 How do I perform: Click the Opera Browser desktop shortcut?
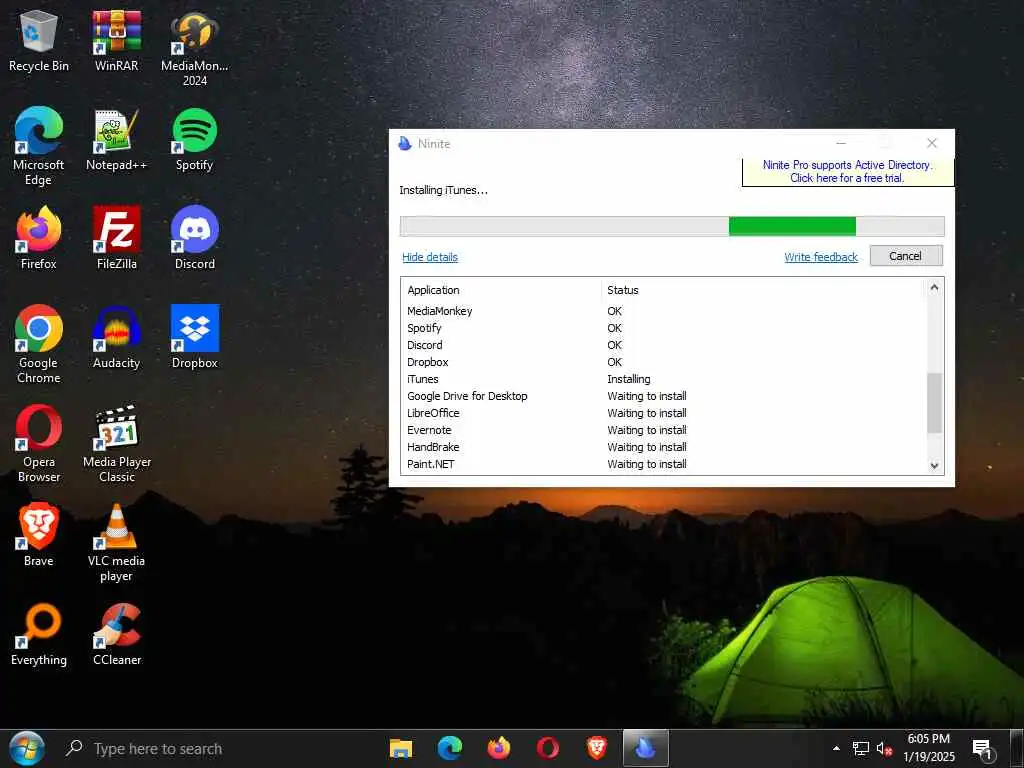[x=39, y=444]
